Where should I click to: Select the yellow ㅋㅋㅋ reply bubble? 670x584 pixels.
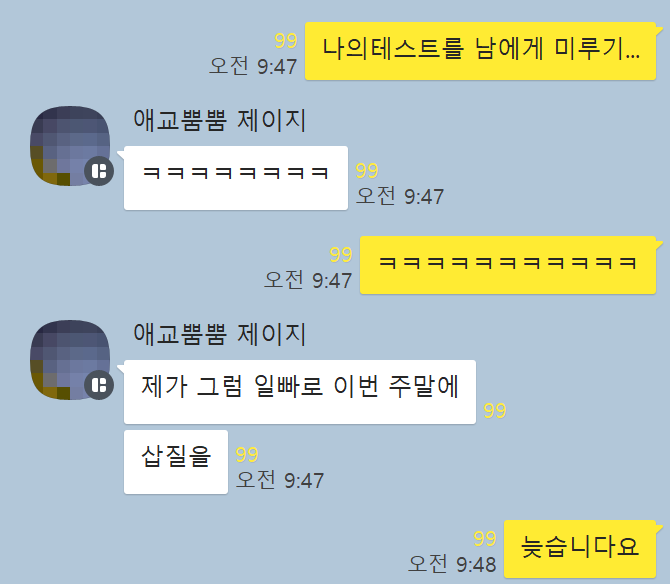click(x=508, y=265)
